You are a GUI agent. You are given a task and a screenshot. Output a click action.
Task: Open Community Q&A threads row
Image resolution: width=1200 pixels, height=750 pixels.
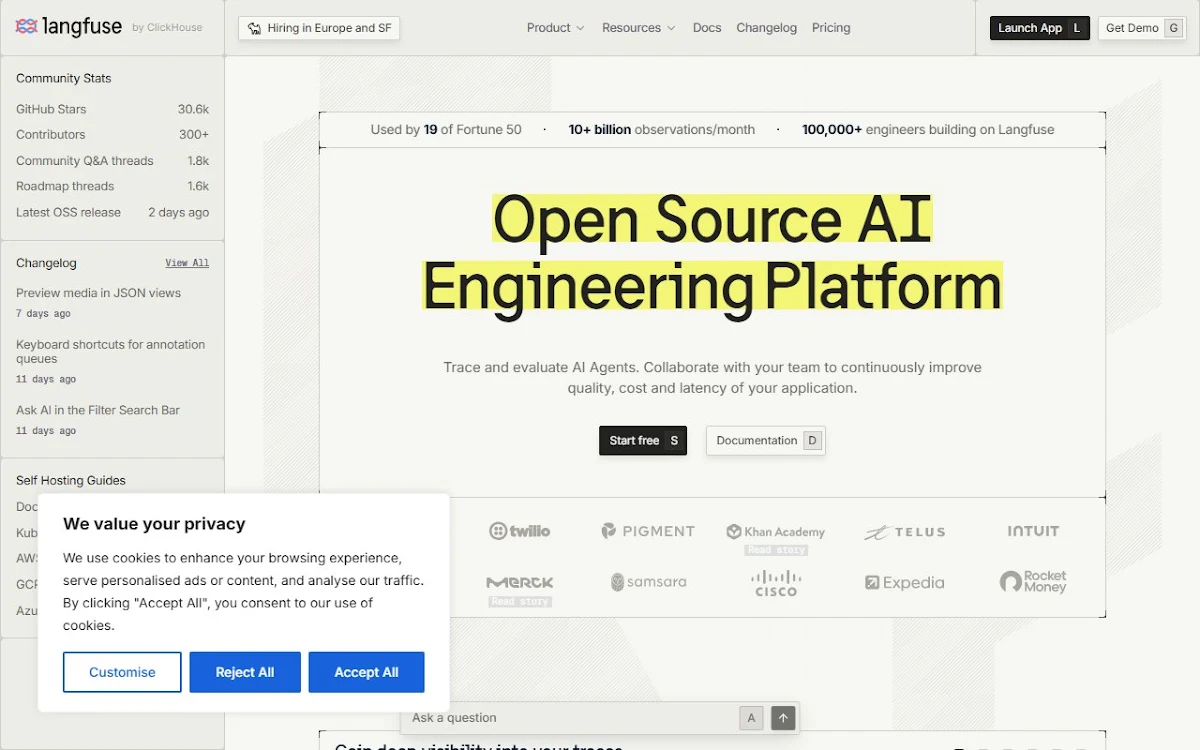pos(112,160)
